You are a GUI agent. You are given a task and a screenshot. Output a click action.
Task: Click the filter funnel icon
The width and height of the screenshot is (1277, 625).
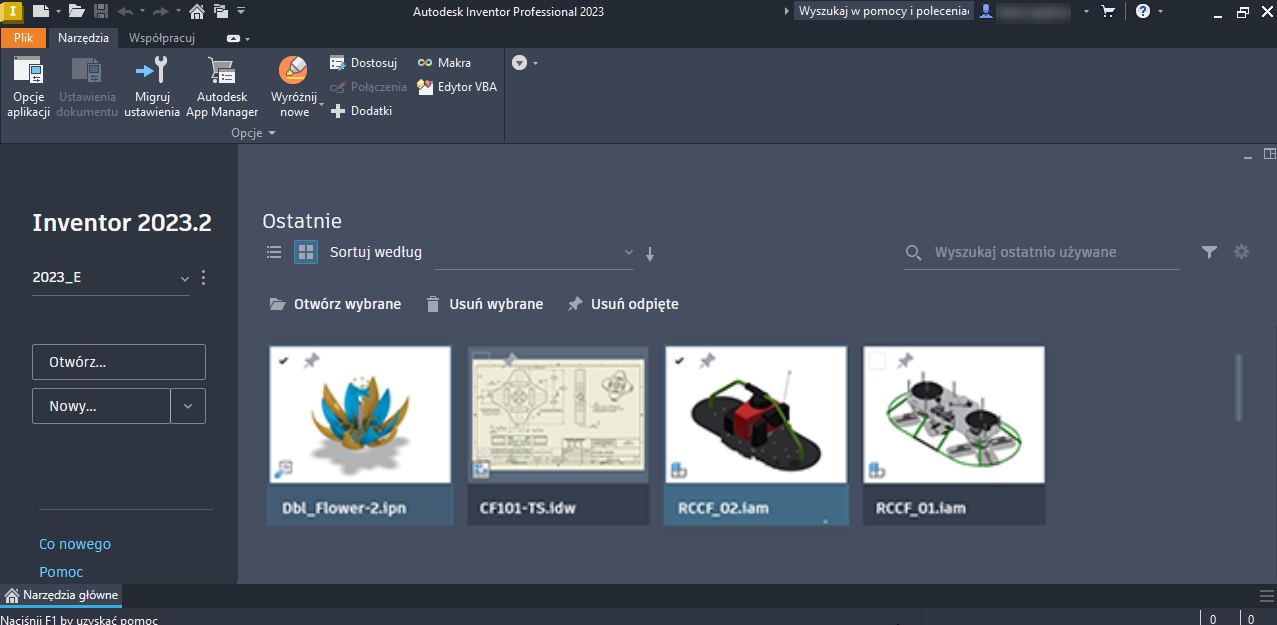pos(1209,252)
